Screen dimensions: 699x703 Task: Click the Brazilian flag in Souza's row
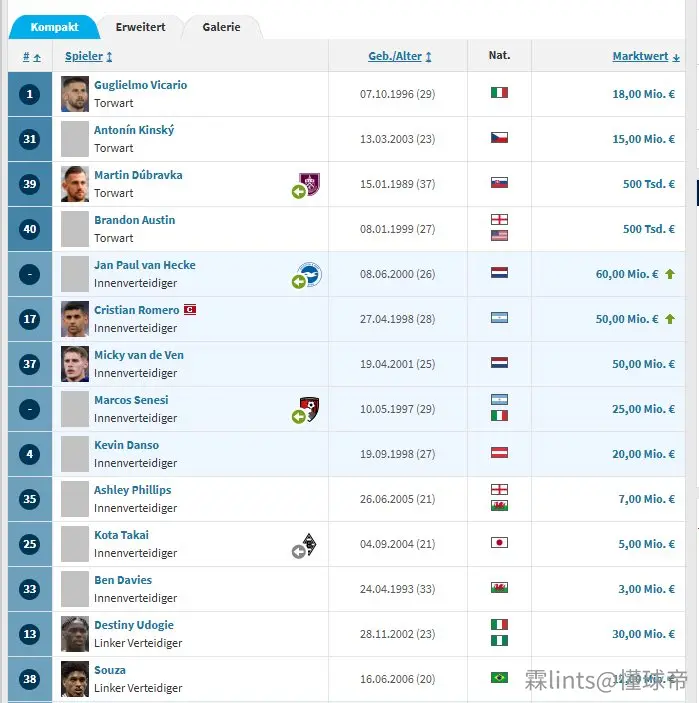click(499, 677)
